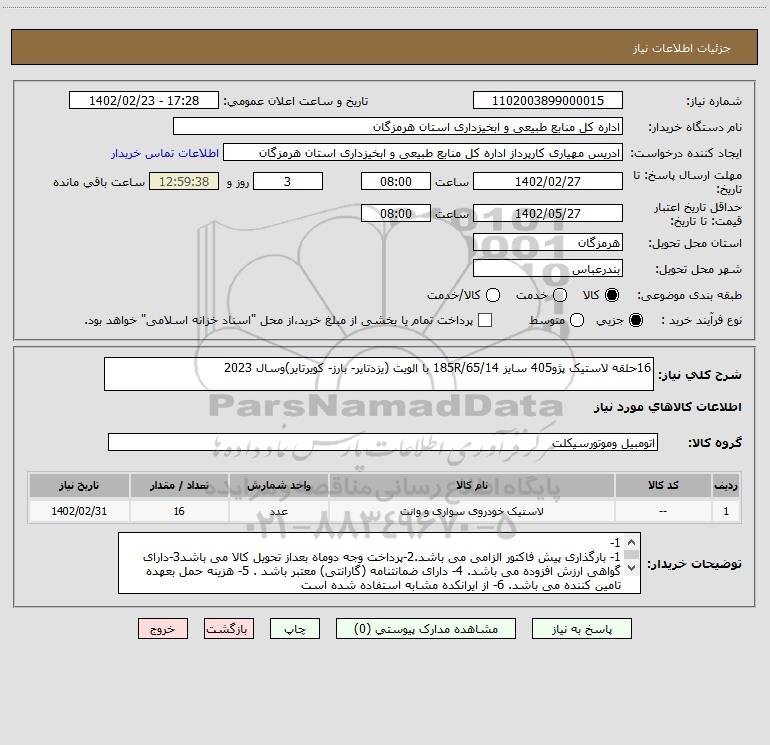Select the جزیی purchase type radio
The image size is (770, 745).
click(x=636, y=320)
